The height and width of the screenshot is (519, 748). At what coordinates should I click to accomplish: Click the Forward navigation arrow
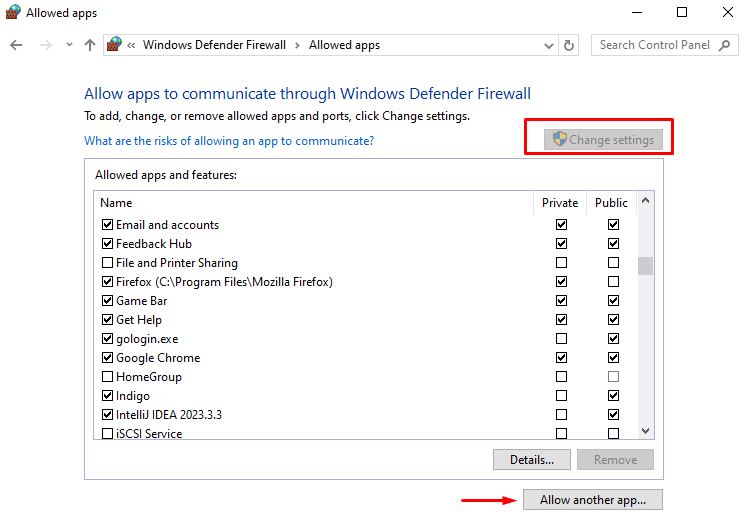pyautogui.click(x=46, y=45)
